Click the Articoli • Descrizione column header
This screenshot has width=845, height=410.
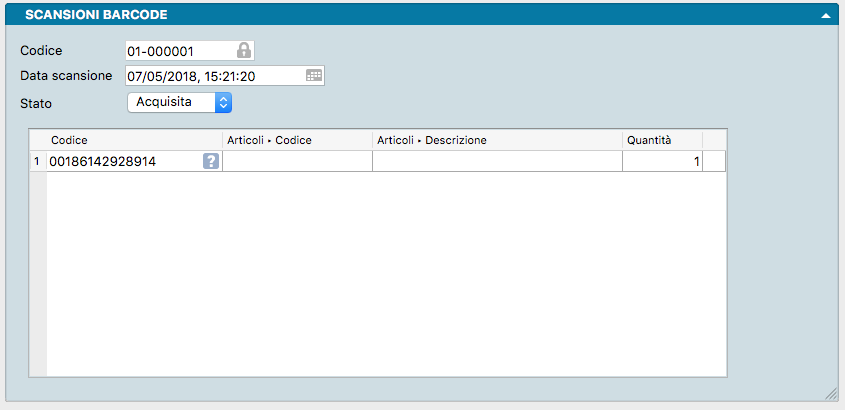(497, 140)
